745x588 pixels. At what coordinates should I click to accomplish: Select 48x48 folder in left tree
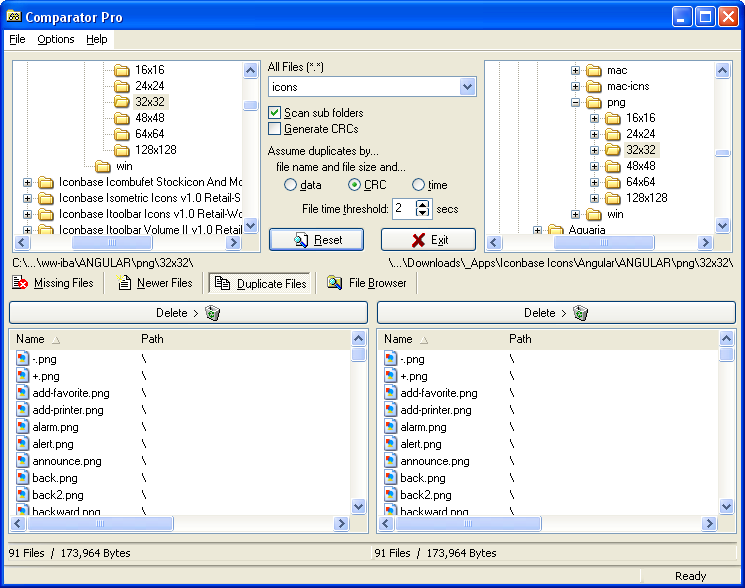[150, 118]
